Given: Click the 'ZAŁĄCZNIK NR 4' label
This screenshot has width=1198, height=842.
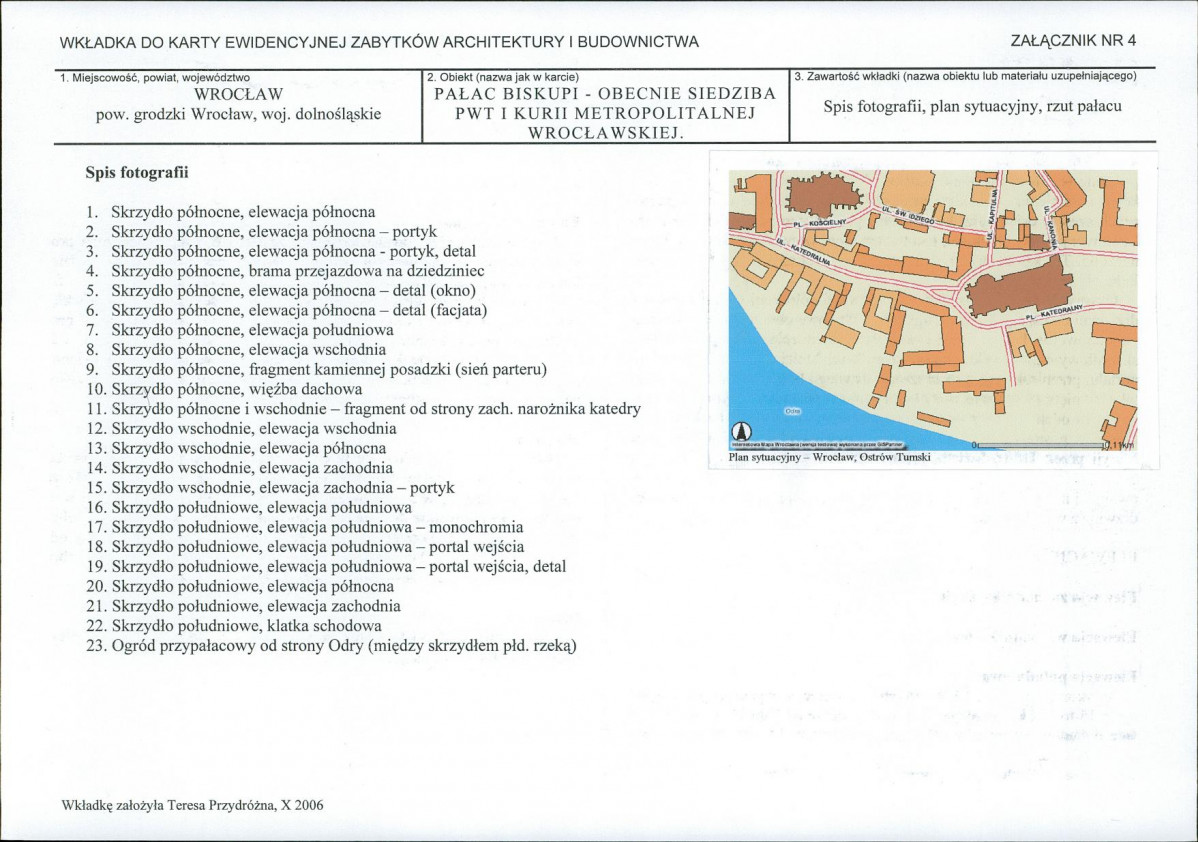Looking at the screenshot, I should [x=1073, y=40].
